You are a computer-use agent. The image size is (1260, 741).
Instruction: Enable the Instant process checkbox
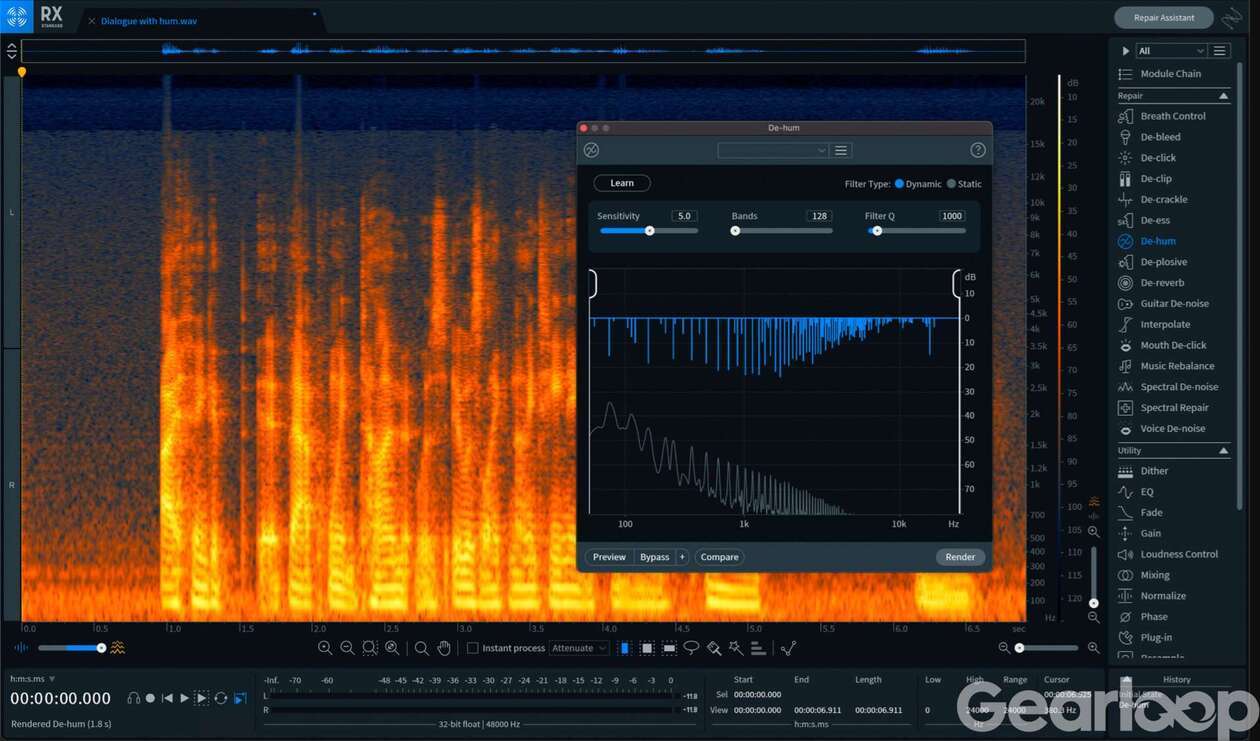pos(473,648)
